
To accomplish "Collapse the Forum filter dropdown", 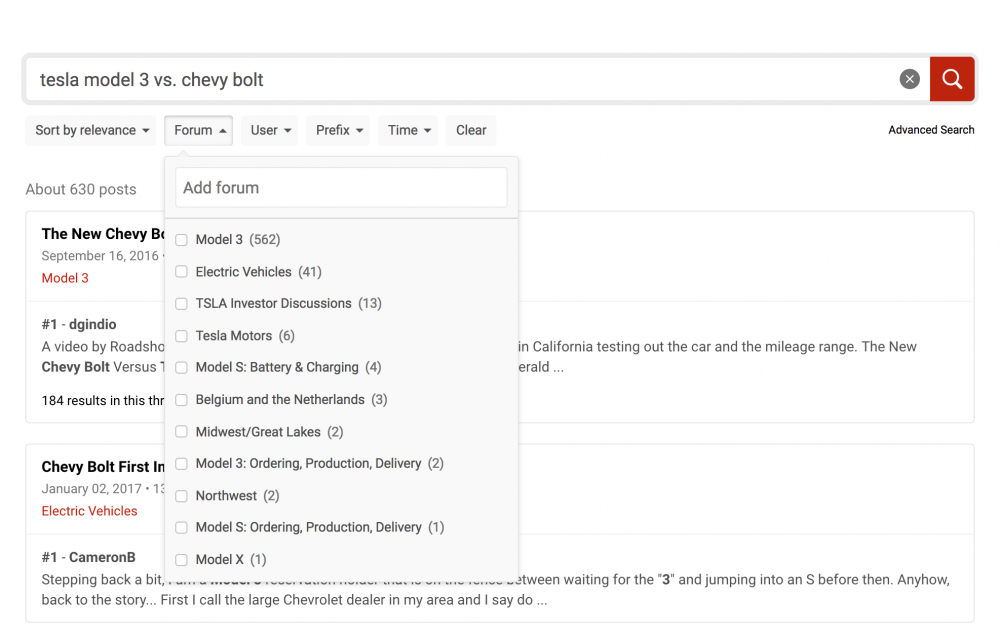I will [x=198, y=130].
